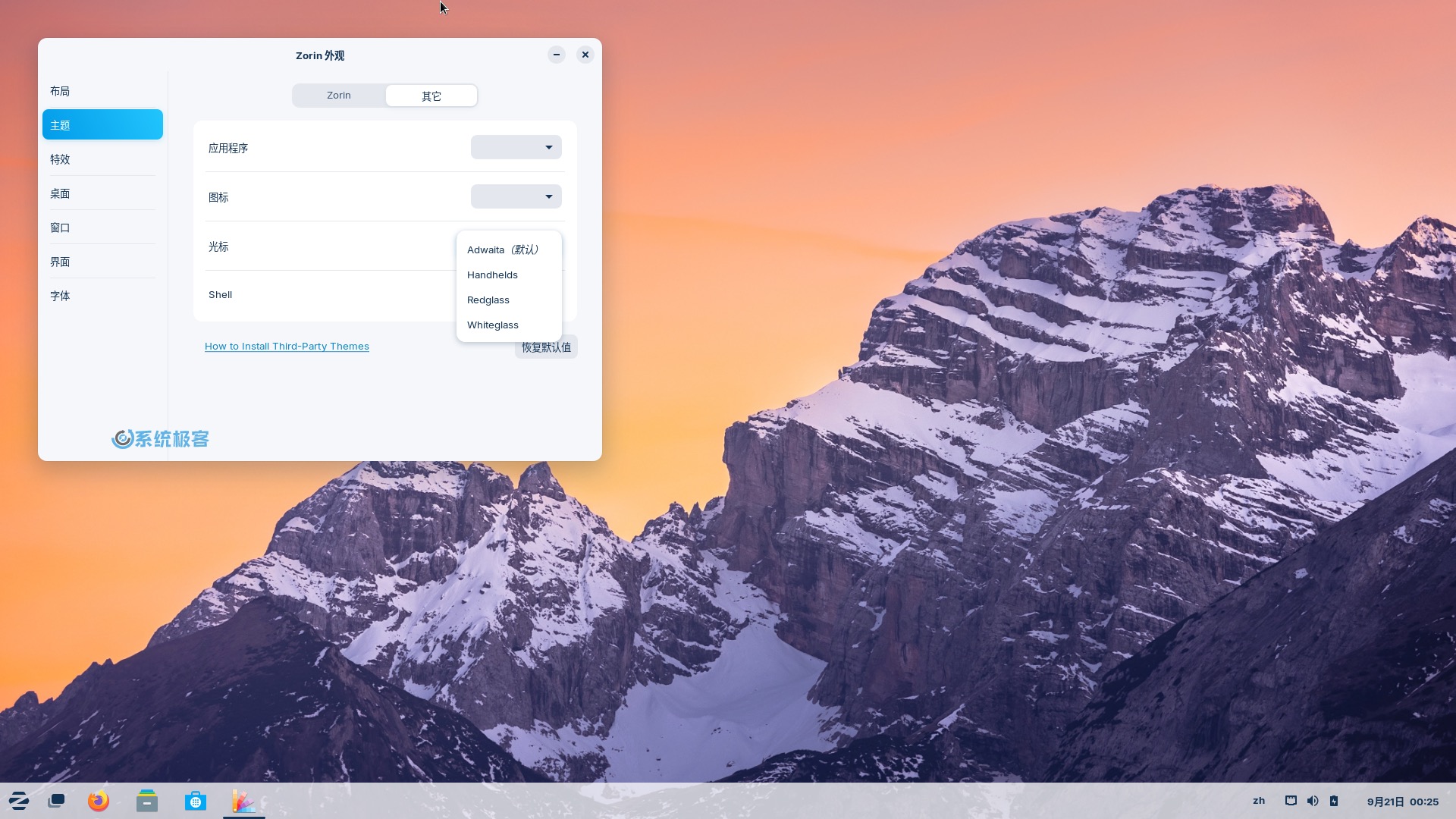Open the 桌面 section
The image size is (1456, 819).
[x=102, y=193]
